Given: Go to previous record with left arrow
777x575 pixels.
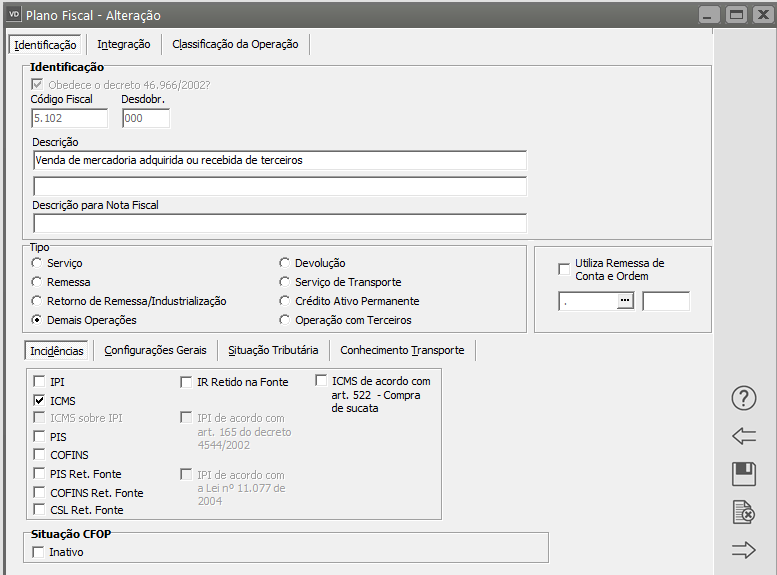Looking at the screenshot, I should [744, 436].
